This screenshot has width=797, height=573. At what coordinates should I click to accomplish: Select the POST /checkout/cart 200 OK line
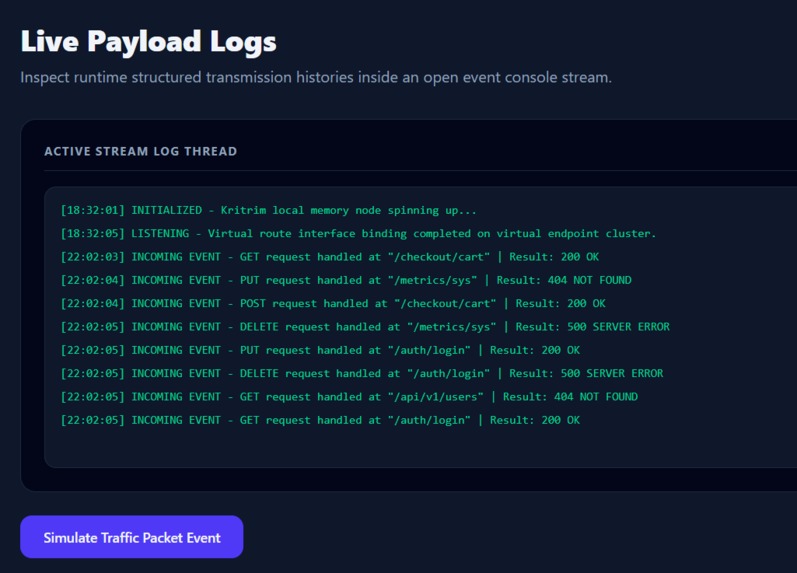pos(333,304)
